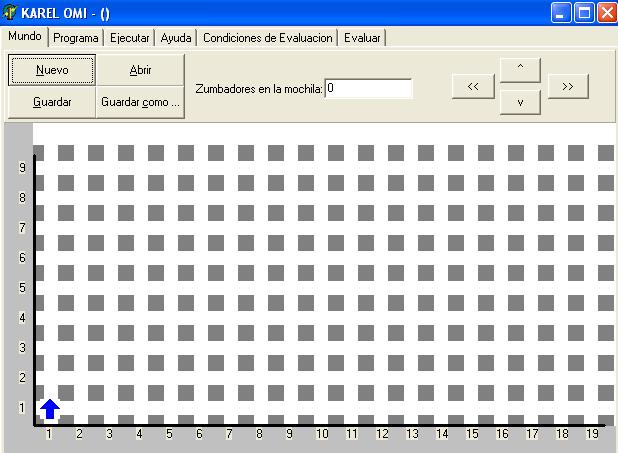Select the Ayuda tab
The image size is (618, 453).
tap(176, 38)
